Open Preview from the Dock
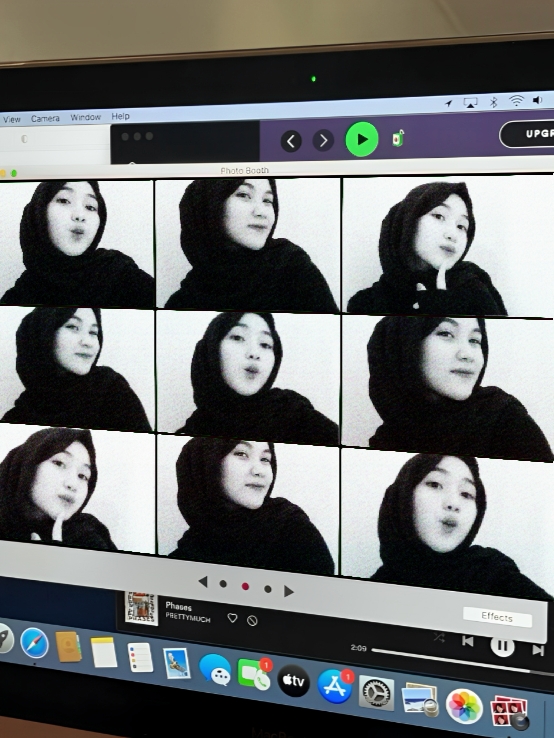Viewport: 554px width, 738px height. (420, 699)
